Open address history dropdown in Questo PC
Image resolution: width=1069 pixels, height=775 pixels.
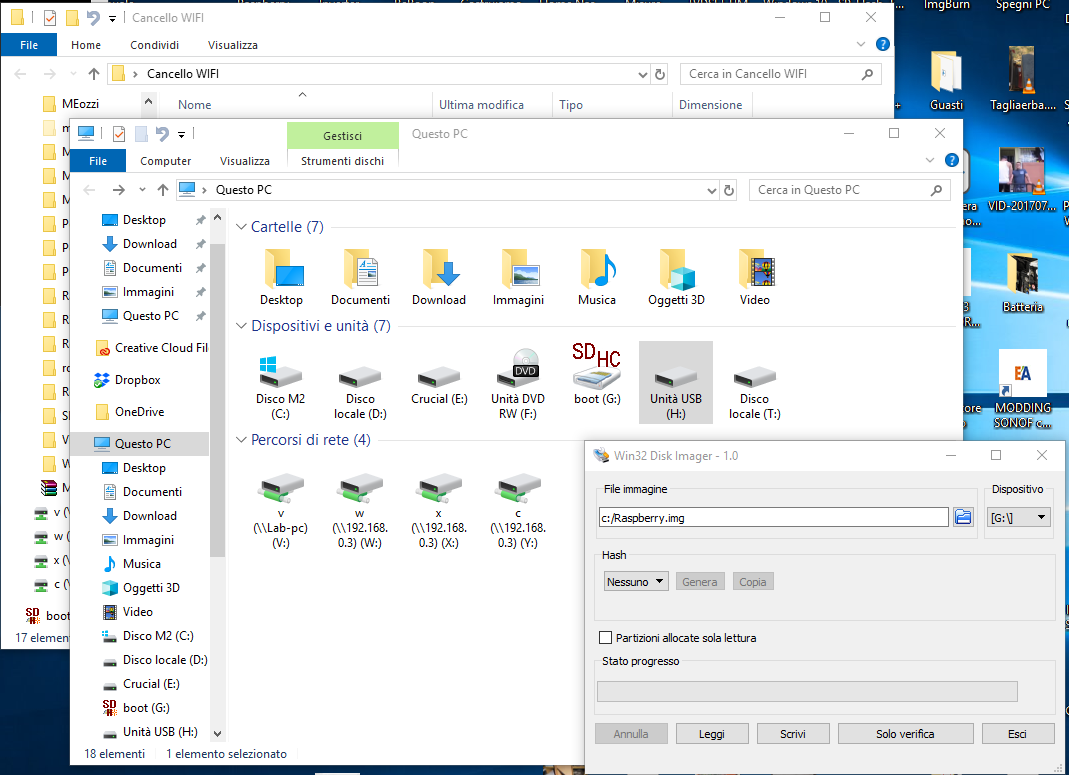click(x=712, y=191)
